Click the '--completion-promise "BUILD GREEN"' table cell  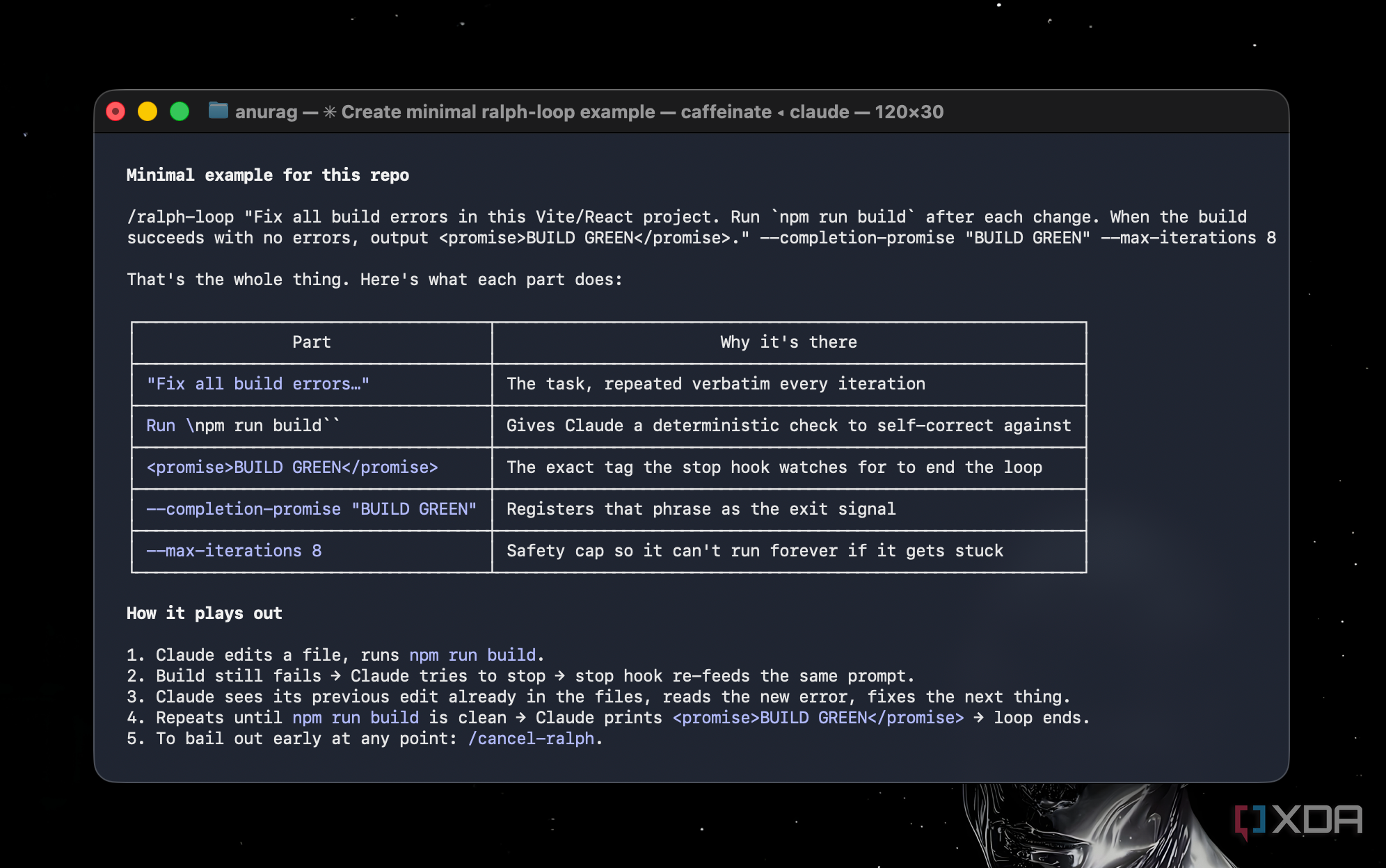coord(312,509)
